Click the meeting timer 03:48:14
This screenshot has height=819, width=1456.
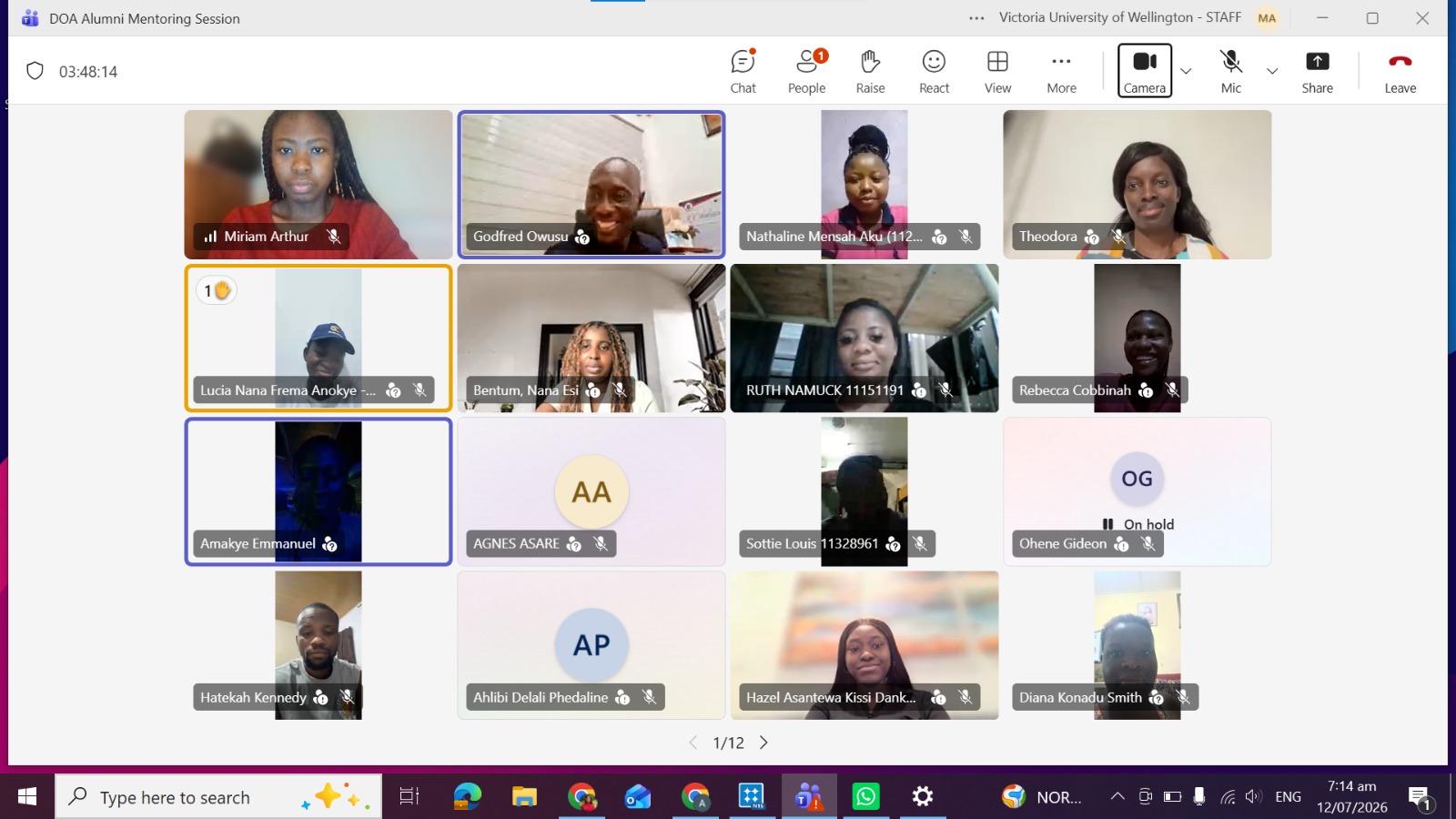pos(88,72)
